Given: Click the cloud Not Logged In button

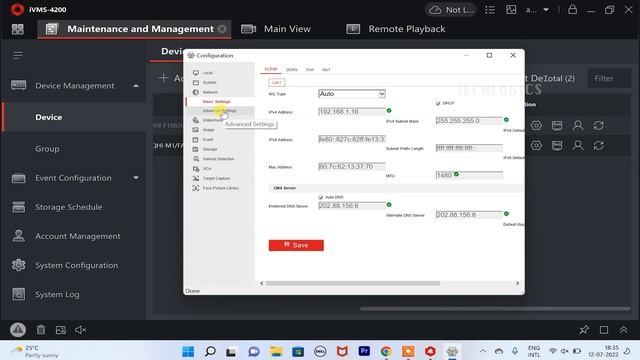Looking at the screenshot, I should (x=451, y=10).
